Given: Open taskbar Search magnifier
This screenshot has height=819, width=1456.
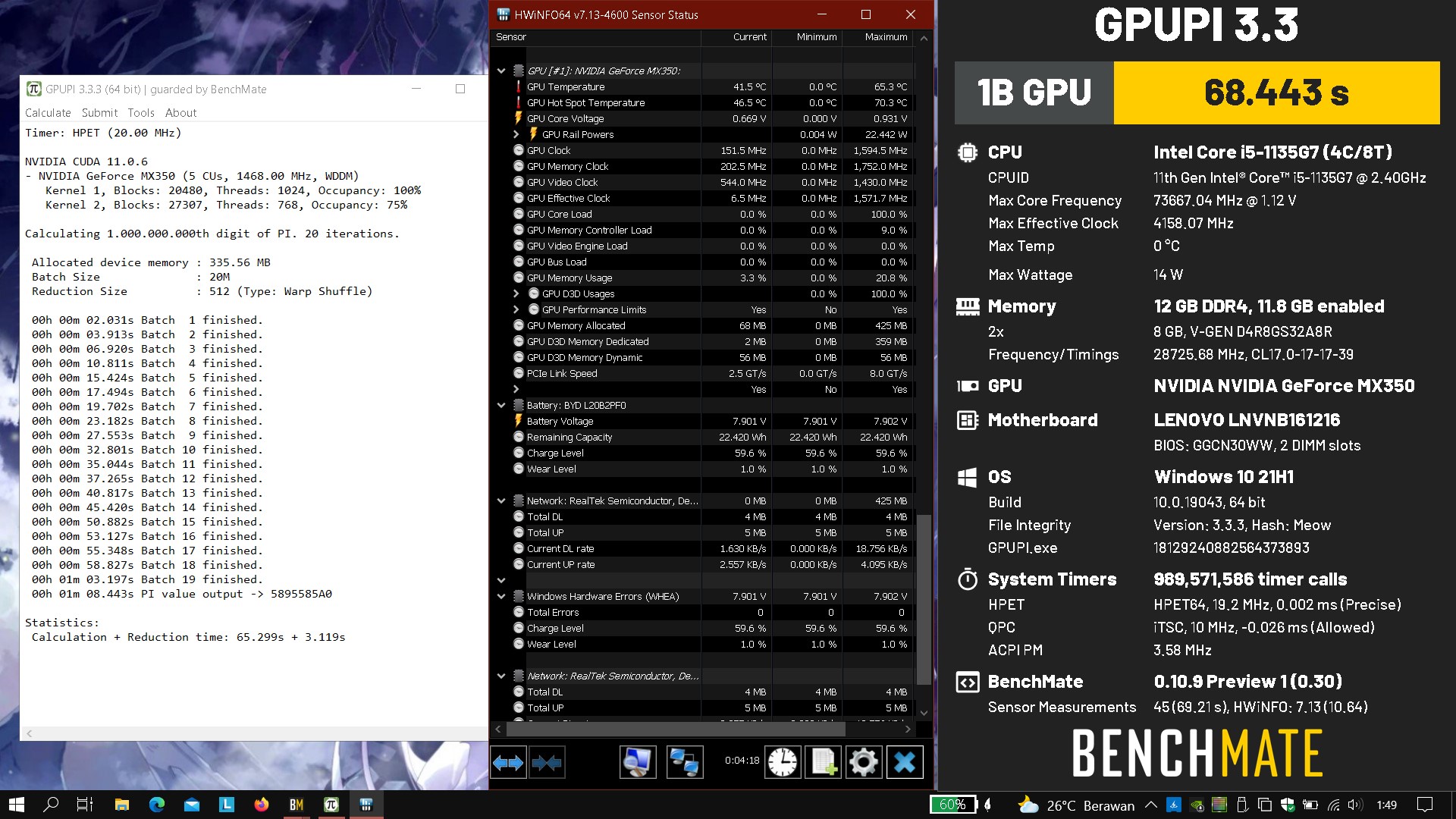Looking at the screenshot, I should pos(51,805).
